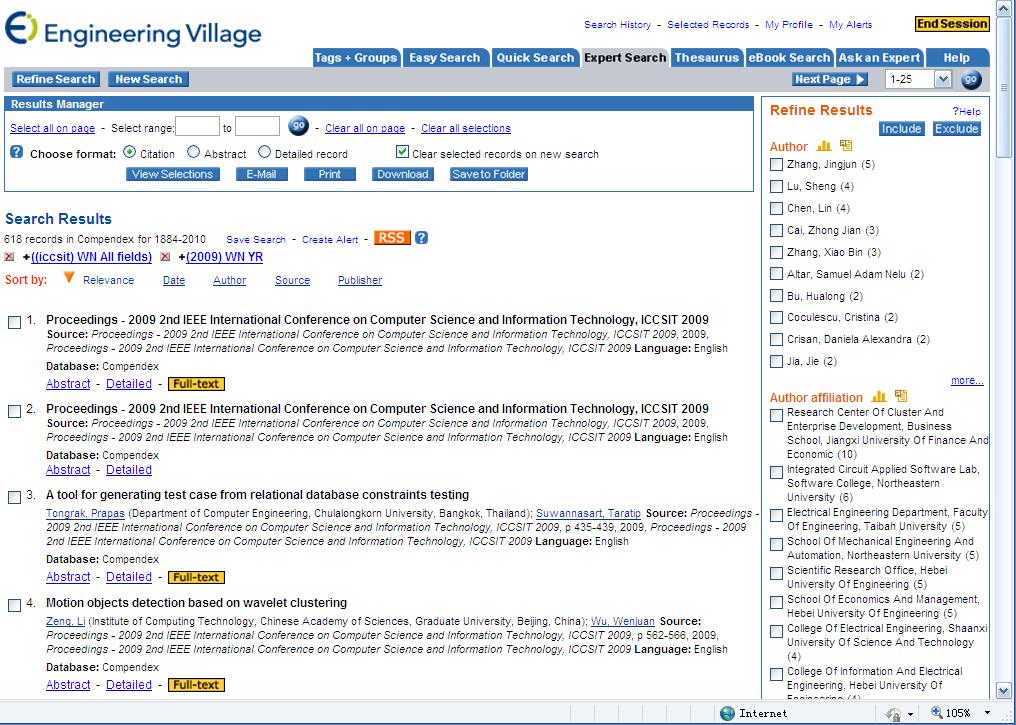This screenshot has width=1016, height=725.
Task: Check the Motion objects detection result checkbox
Action: [x=14, y=605]
